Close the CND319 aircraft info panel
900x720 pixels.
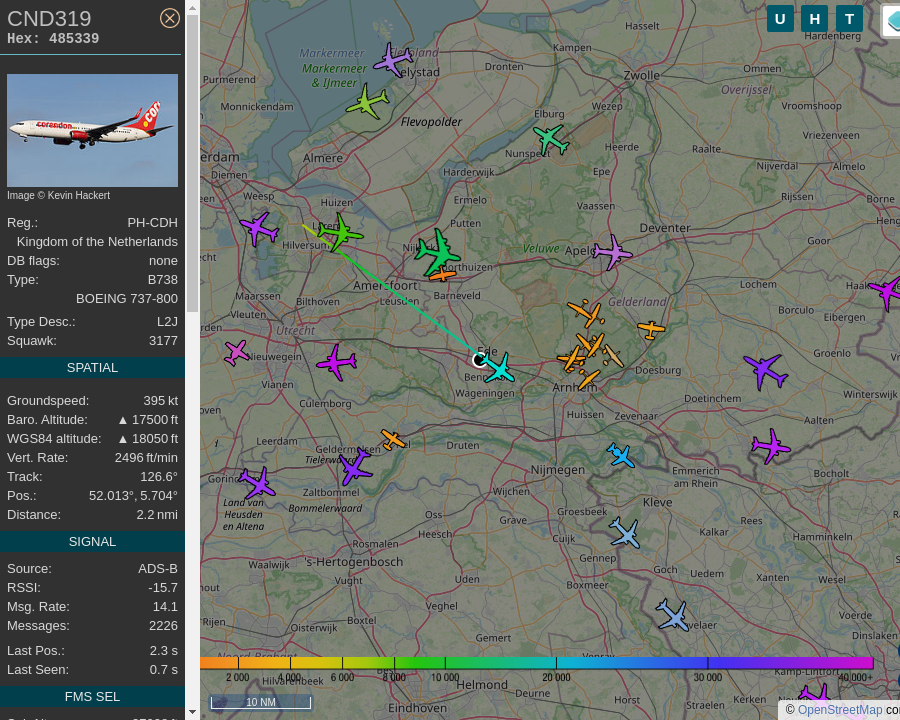169,18
